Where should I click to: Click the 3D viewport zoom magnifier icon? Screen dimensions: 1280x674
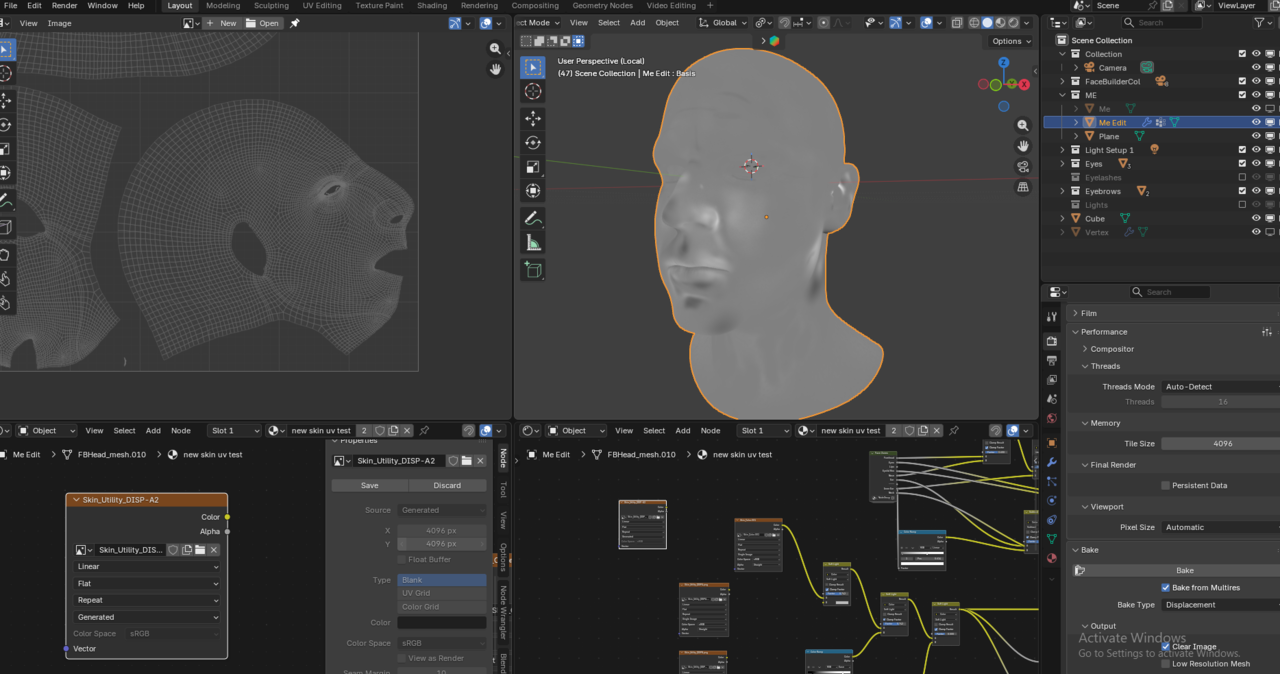[x=1023, y=126]
